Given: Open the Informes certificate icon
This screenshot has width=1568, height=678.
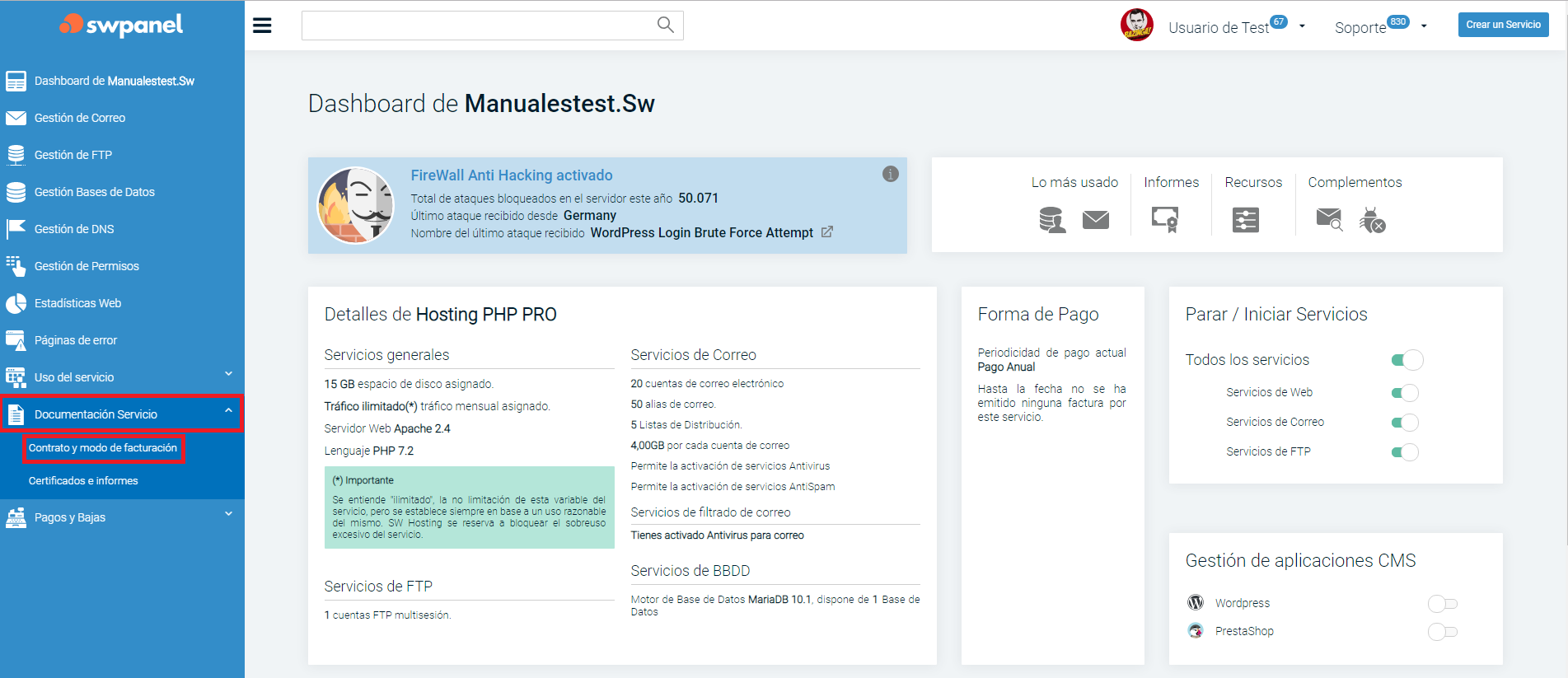Looking at the screenshot, I should point(1165,220).
